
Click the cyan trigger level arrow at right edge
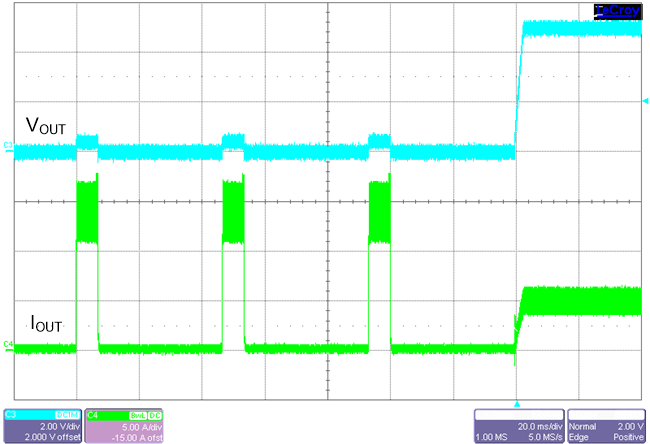[x=645, y=101]
